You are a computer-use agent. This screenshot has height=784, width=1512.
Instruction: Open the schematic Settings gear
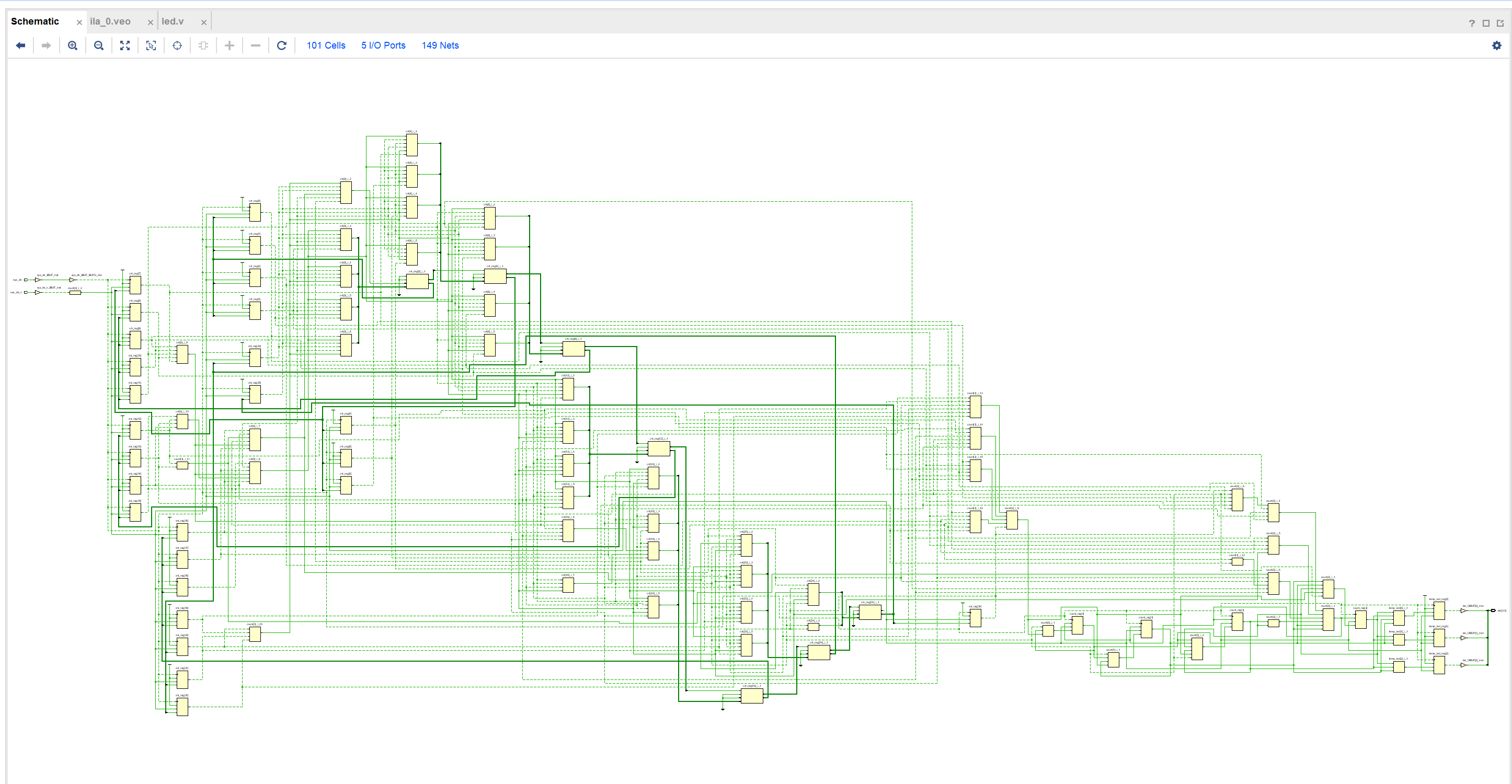pos(1498,45)
